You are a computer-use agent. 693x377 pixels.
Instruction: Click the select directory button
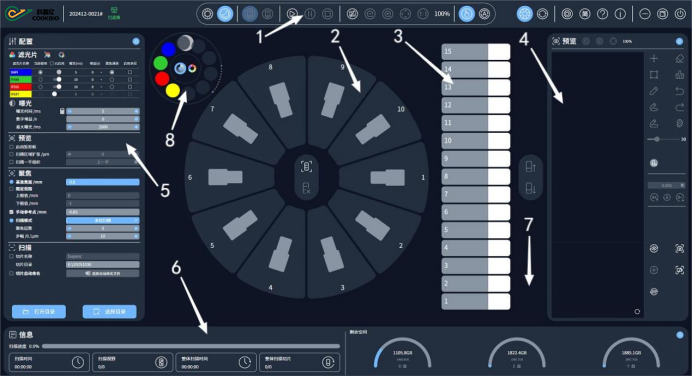(110, 312)
